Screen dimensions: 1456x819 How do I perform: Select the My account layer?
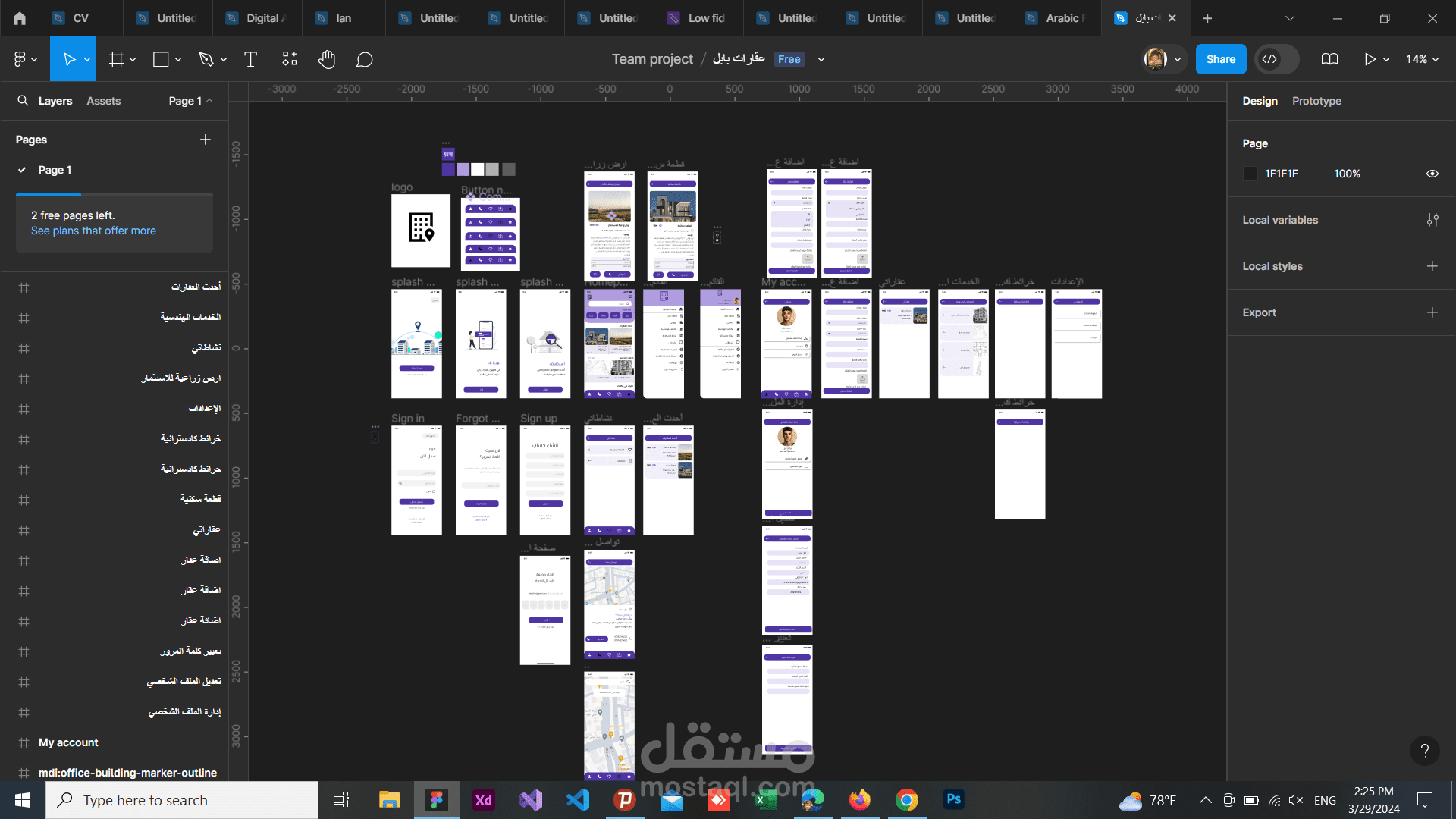click(68, 742)
